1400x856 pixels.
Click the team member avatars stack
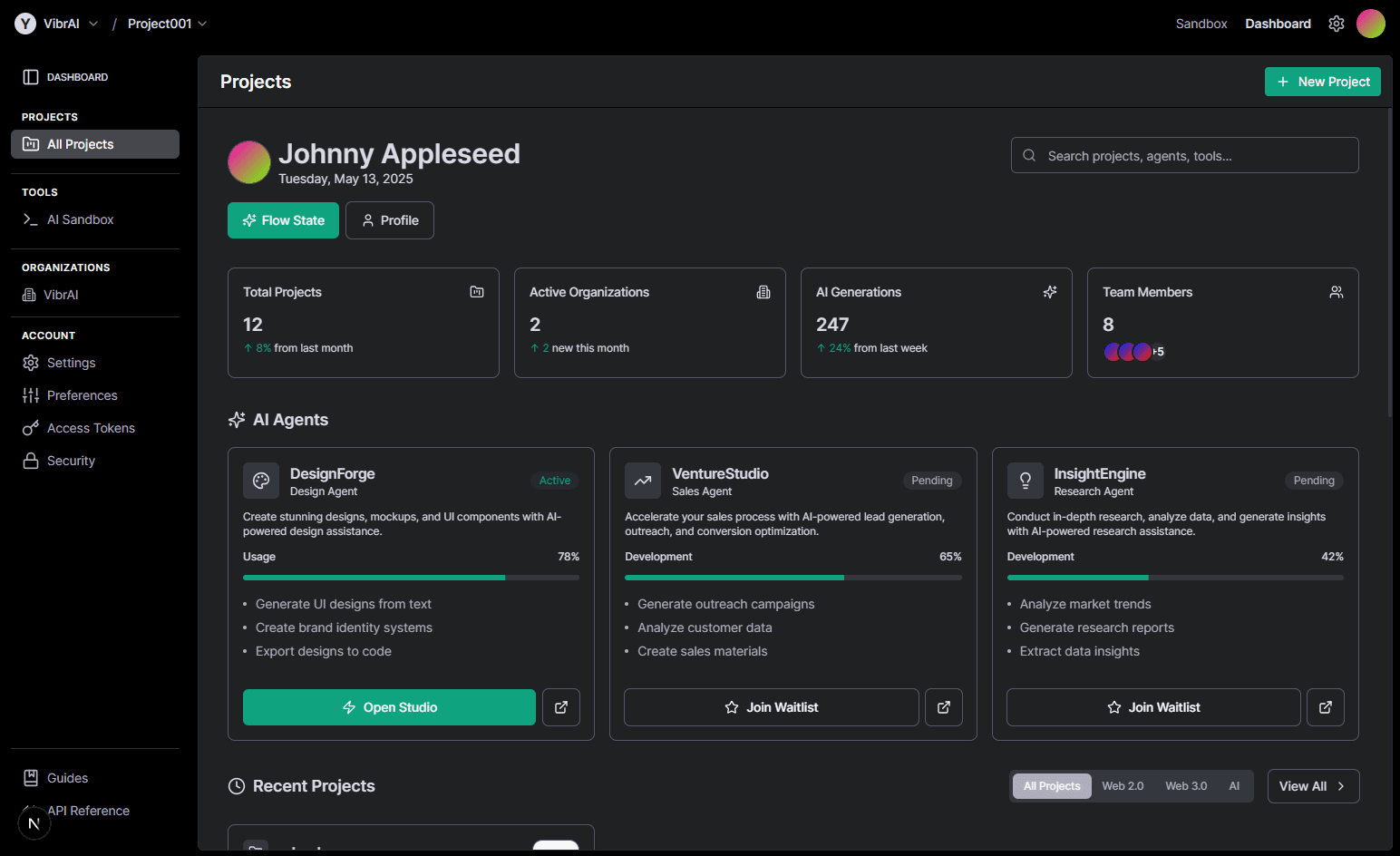click(x=1133, y=352)
